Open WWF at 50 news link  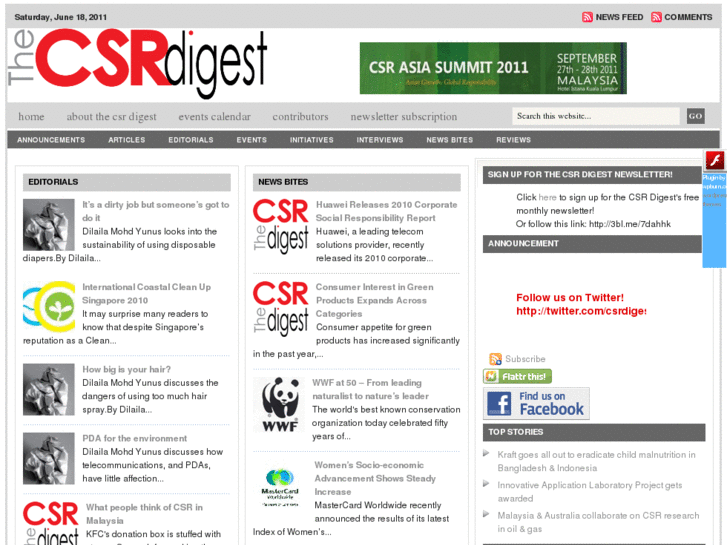370,389
